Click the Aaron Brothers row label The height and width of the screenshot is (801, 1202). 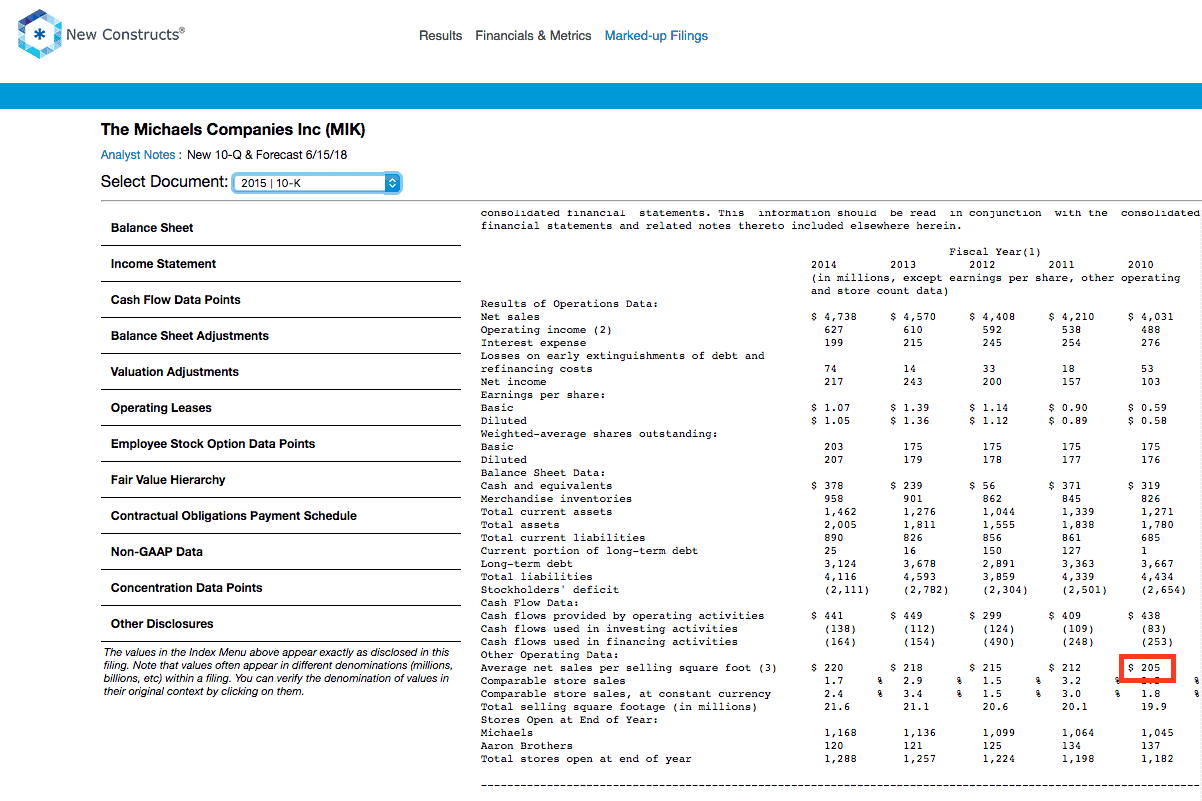coord(527,746)
